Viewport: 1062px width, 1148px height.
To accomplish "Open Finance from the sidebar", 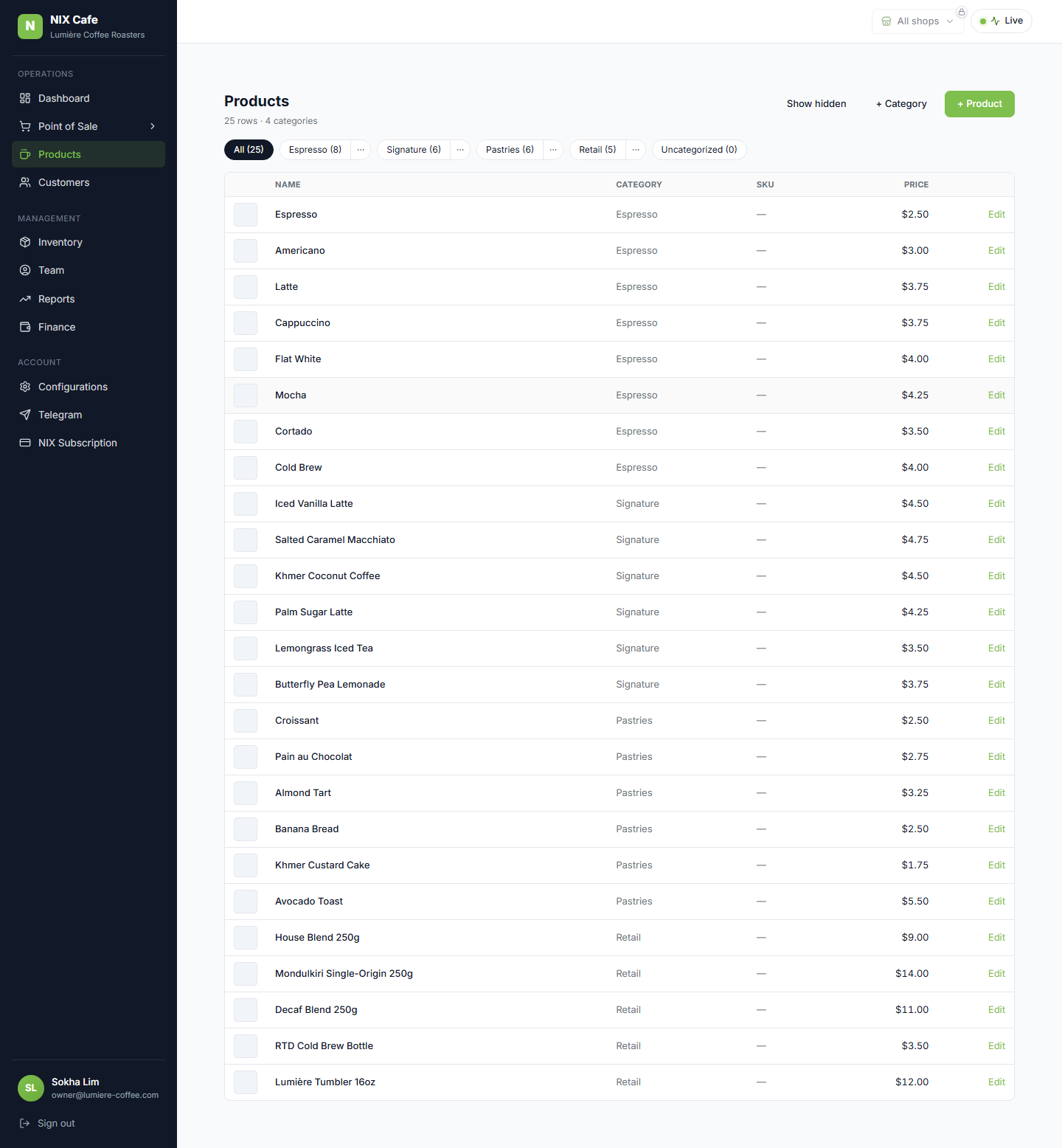I will [88, 327].
